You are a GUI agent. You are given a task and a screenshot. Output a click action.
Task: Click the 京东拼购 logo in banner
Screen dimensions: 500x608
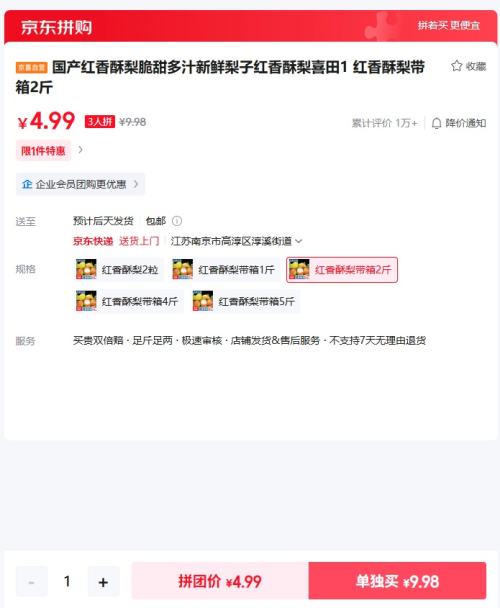click(57, 27)
